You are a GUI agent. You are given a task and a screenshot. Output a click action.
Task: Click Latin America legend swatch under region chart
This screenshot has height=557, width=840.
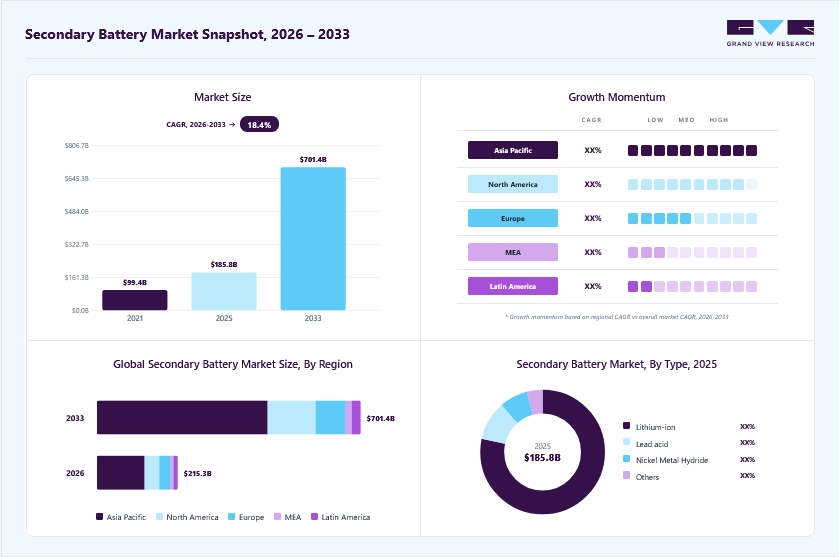[x=314, y=517]
